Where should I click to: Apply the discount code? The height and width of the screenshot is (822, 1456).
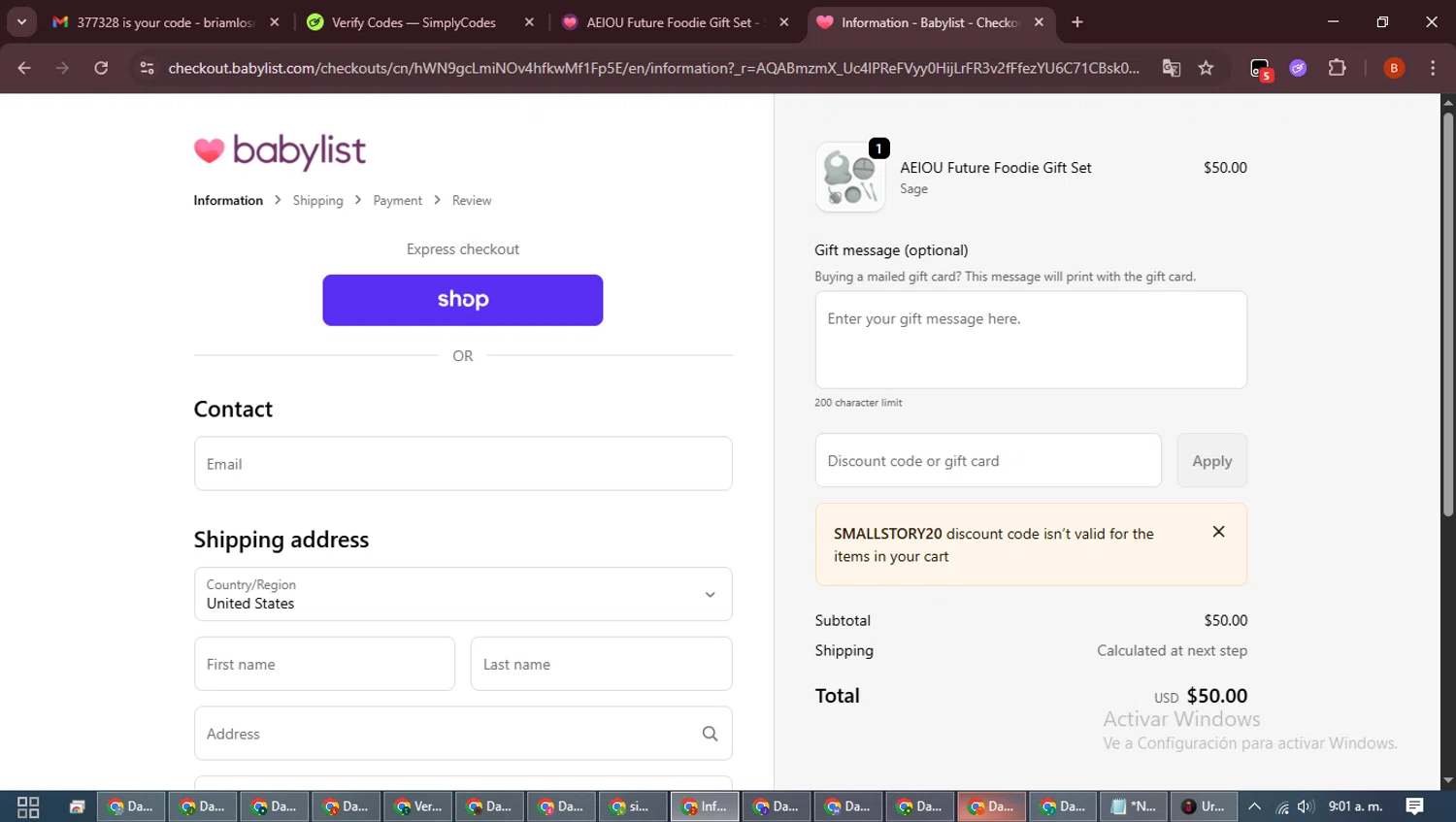point(1211,461)
